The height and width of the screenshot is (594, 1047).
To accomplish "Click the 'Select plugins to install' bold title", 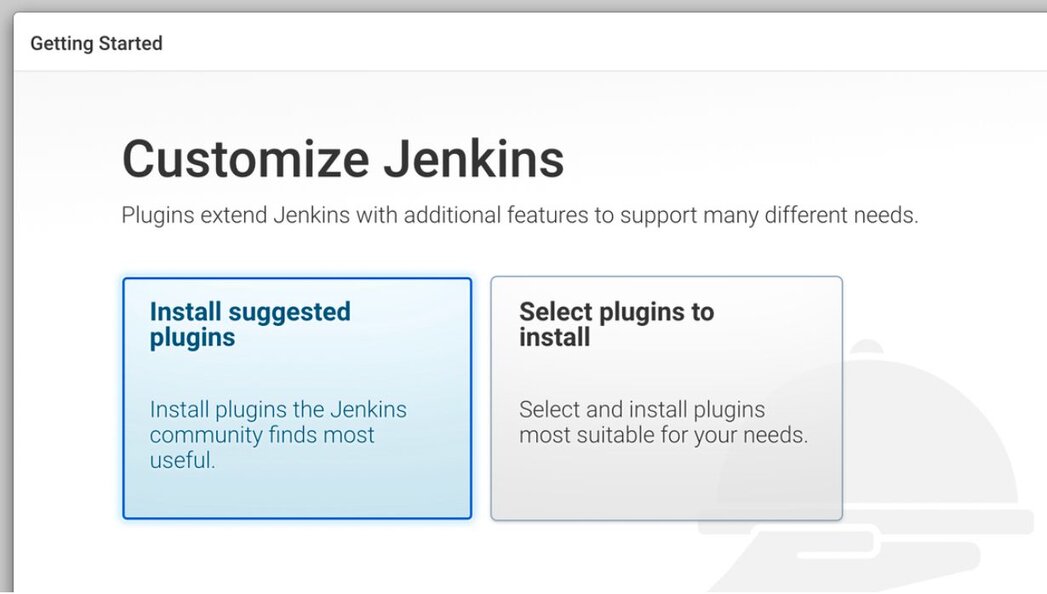I will point(616,324).
